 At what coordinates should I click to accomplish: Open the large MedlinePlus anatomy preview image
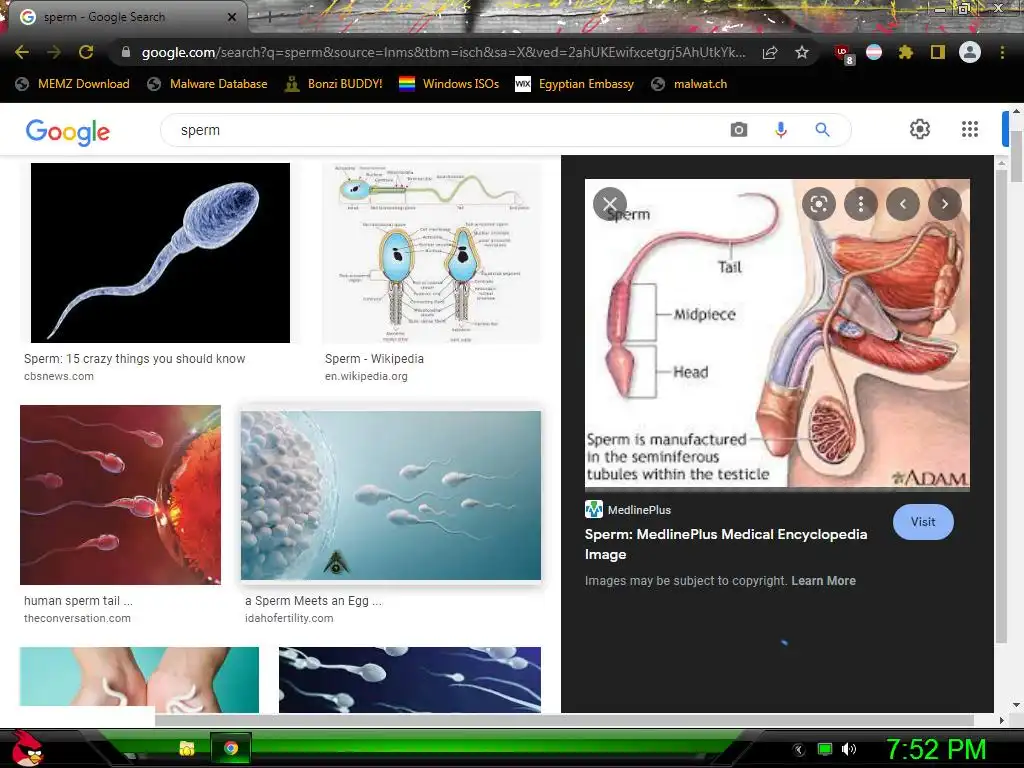click(777, 334)
